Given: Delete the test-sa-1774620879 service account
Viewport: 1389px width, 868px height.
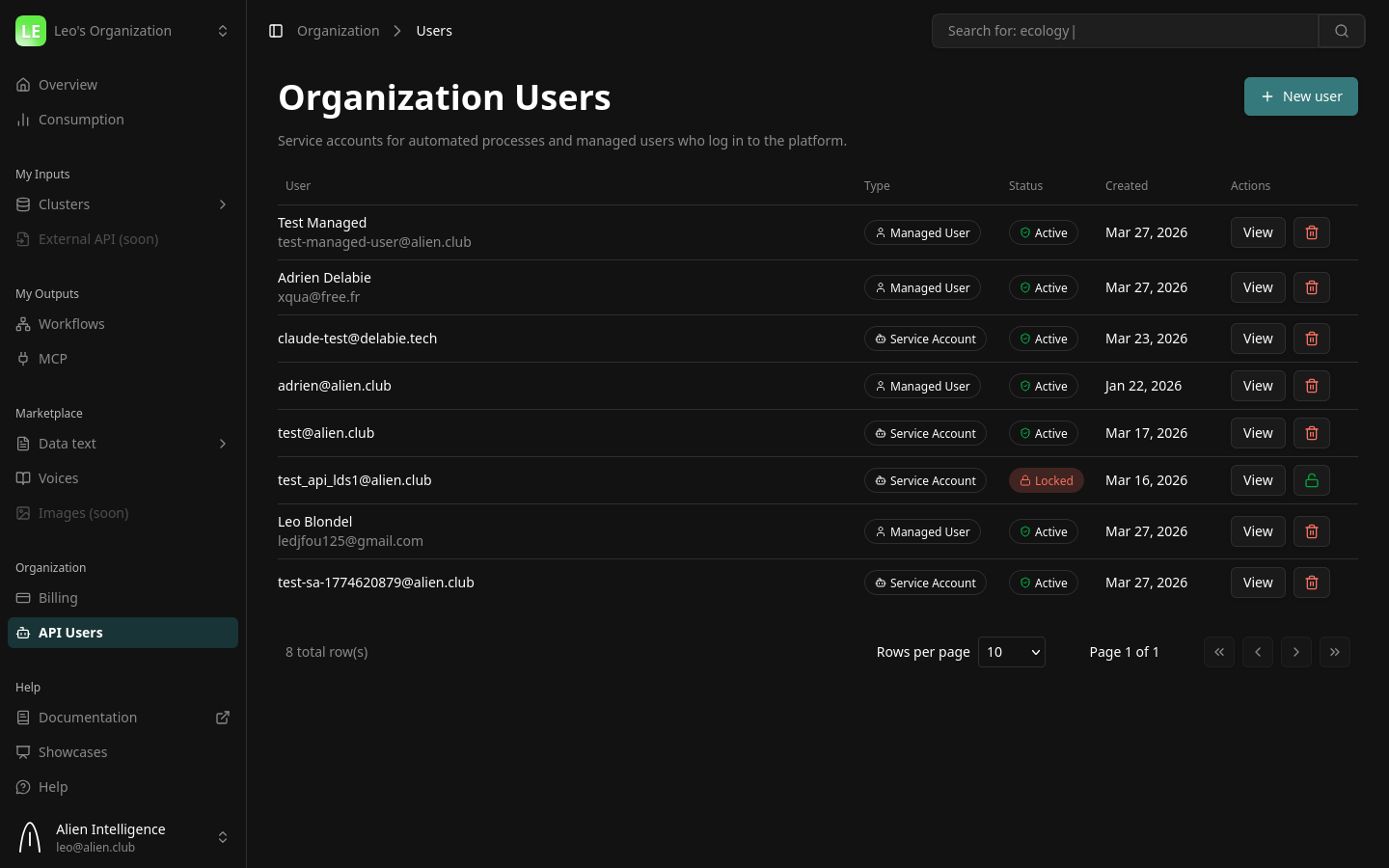Looking at the screenshot, I should pyautogui.click(x=1312, y=583).
